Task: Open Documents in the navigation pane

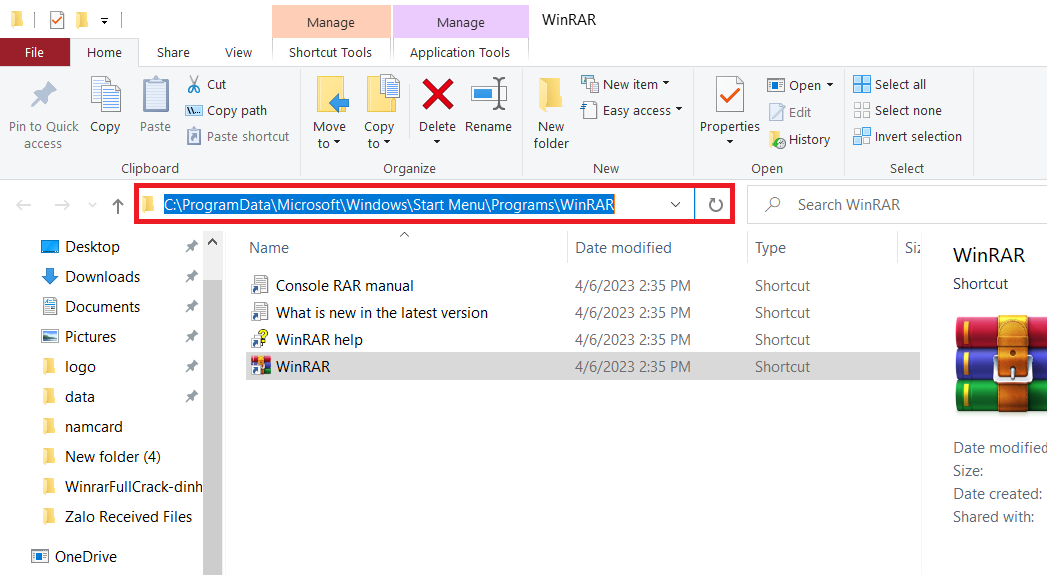Action: tap(102, 307)
